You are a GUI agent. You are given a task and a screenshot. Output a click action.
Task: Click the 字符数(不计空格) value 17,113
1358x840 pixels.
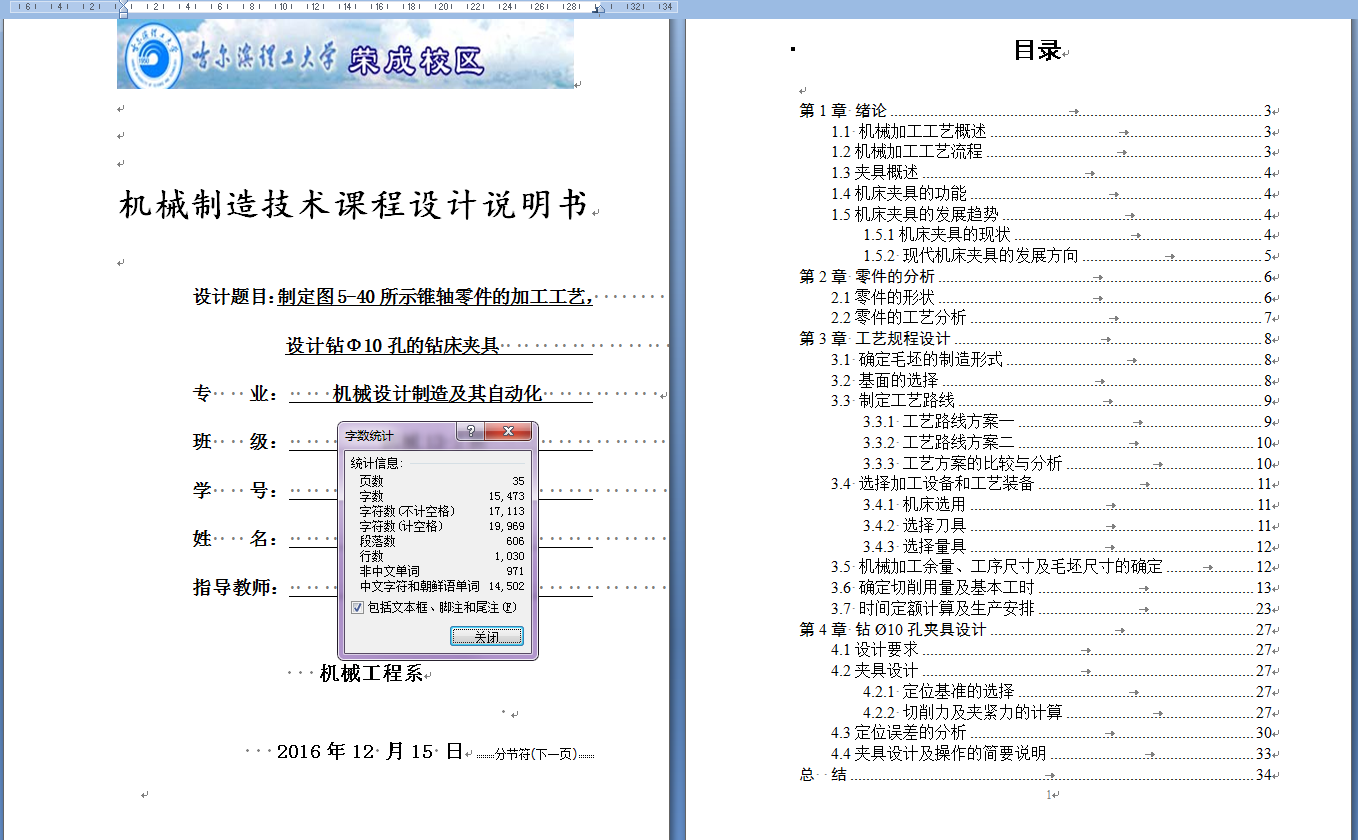pos(506,511)
